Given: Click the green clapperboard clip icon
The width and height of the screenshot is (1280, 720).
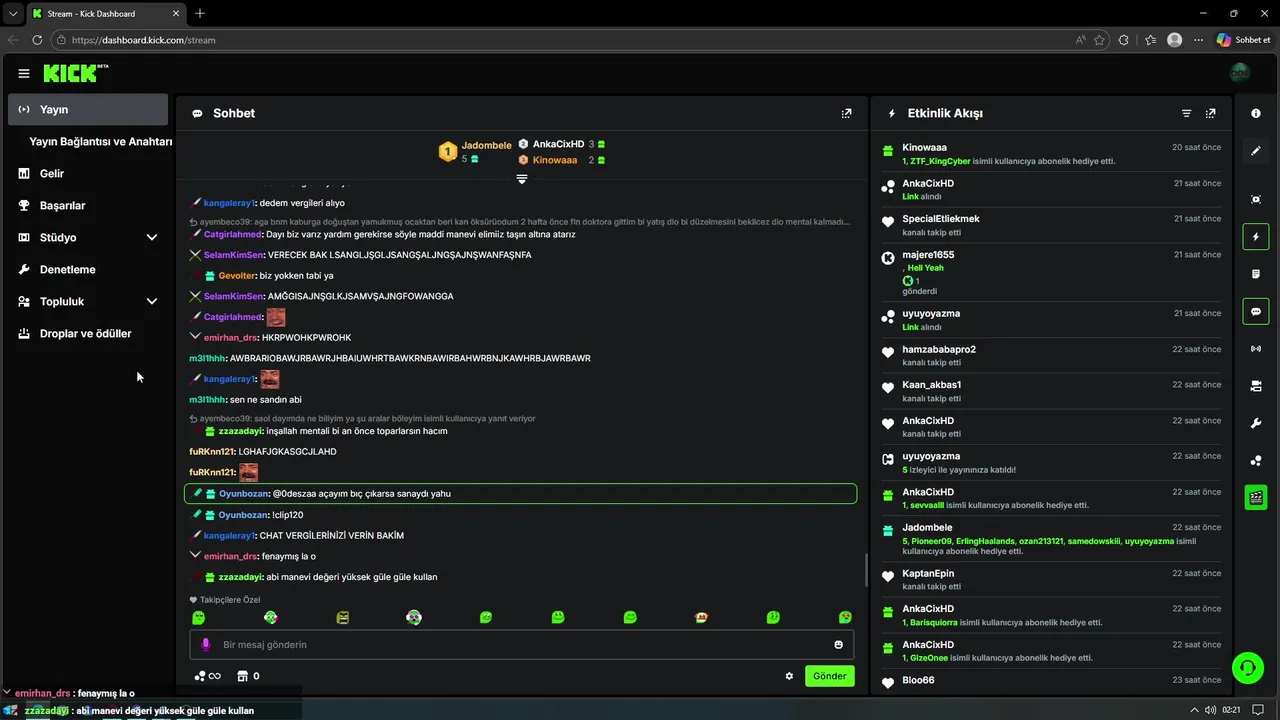Looking at the screenshot, I should [1256, 497].
